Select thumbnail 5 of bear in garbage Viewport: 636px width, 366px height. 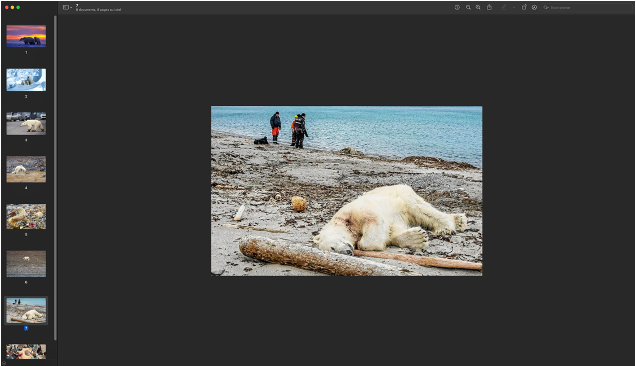[26, 217]
